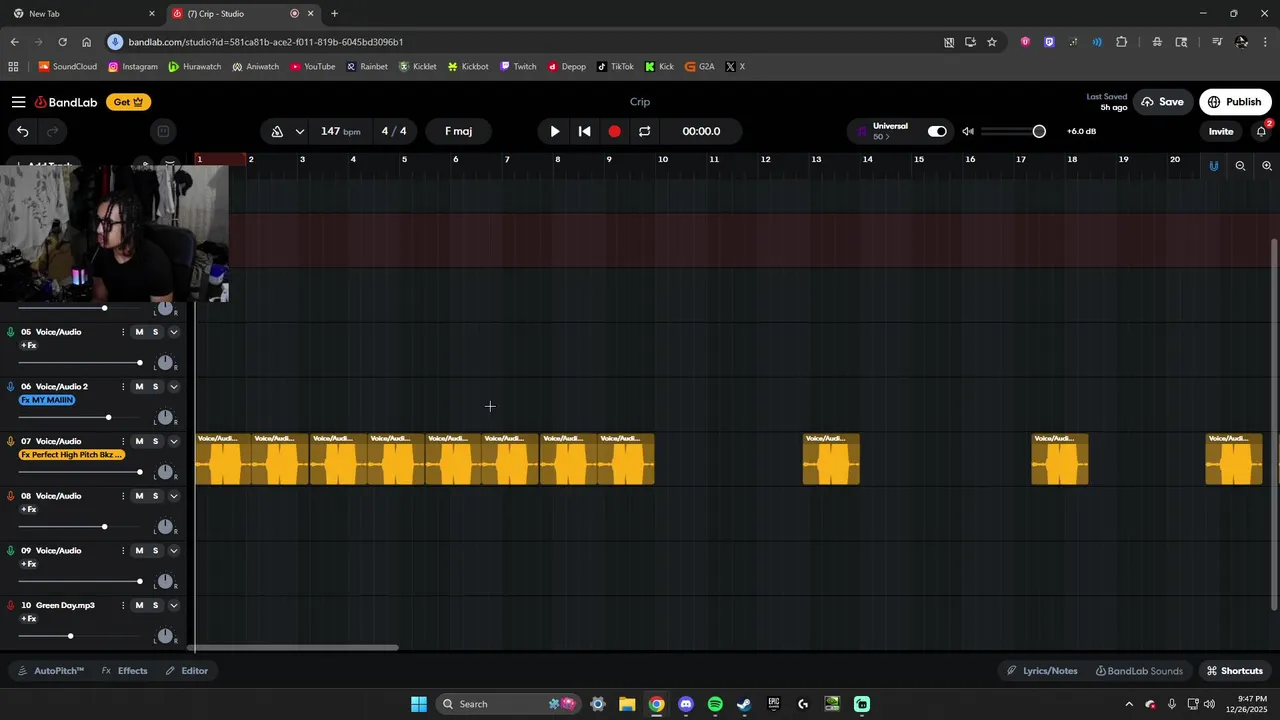The image size is (1280, 720).
Task: Start playback with the play button
Action: pyautogui.click(x=555, y=131)
